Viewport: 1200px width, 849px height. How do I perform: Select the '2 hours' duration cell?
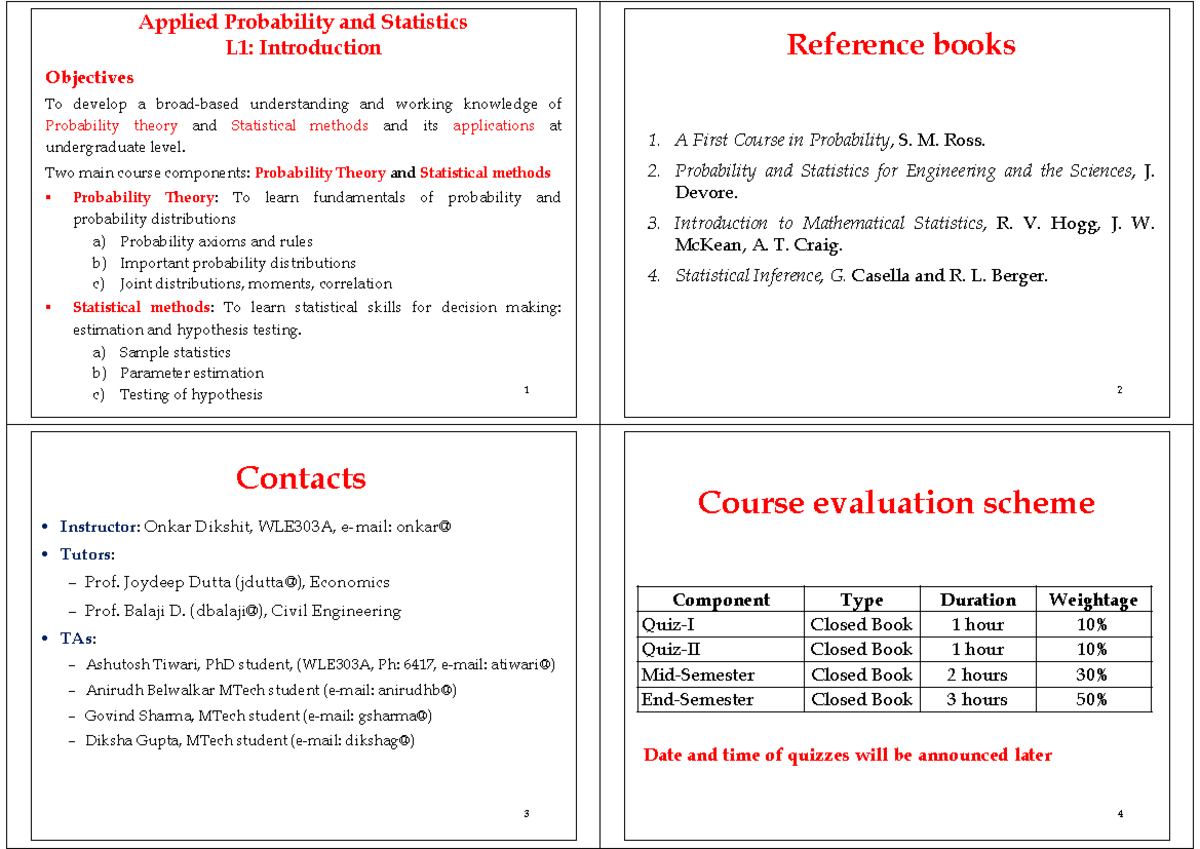tap(977, 675)
